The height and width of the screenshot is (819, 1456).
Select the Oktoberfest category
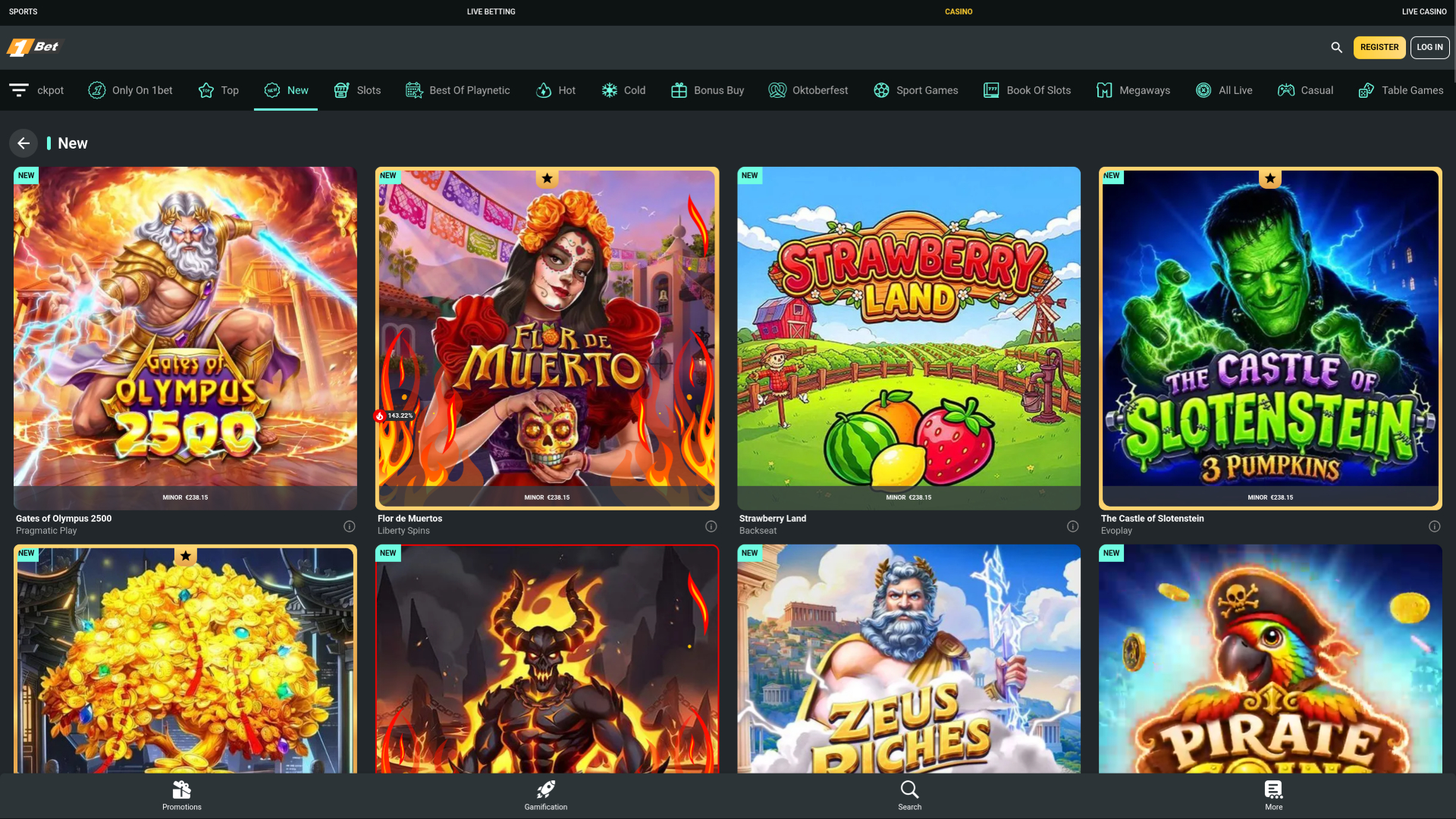(808, 90)
